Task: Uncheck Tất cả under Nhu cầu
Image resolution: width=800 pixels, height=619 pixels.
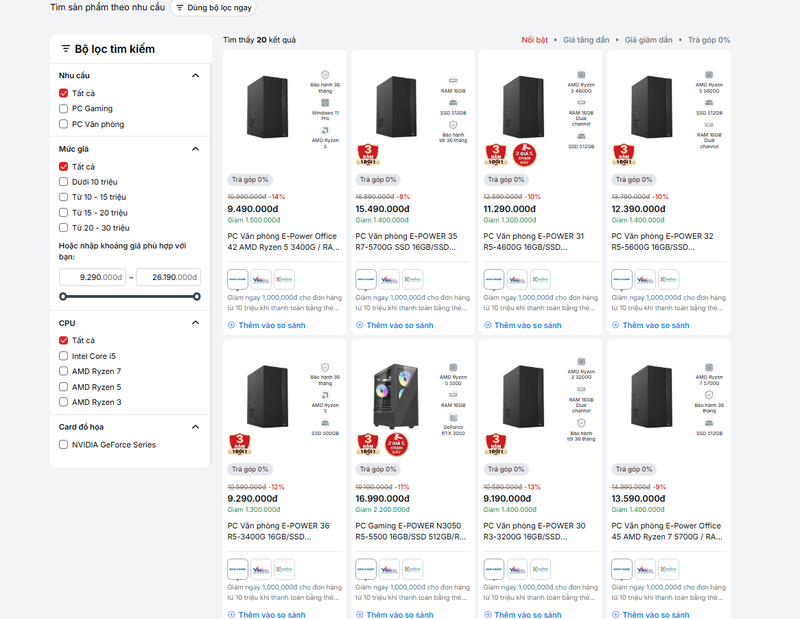Action: pyautogui.click(x=63, y=93)
